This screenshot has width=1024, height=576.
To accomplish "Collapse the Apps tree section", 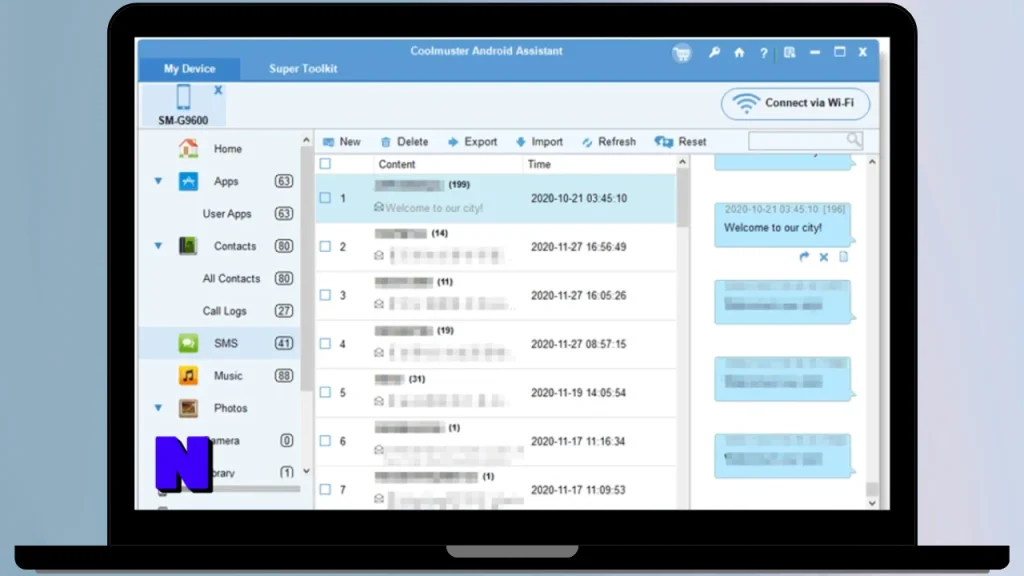I will pos(158,181).
